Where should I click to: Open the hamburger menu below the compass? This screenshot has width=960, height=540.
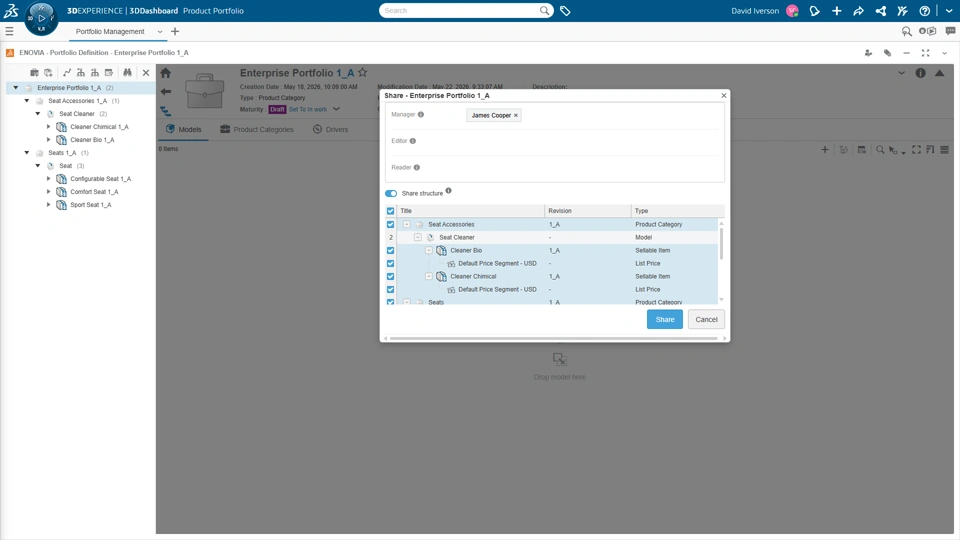9,31
